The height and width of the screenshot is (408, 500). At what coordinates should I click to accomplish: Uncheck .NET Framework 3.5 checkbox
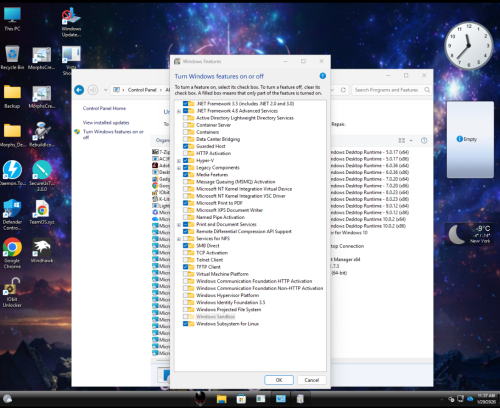(x=185, y=104)
